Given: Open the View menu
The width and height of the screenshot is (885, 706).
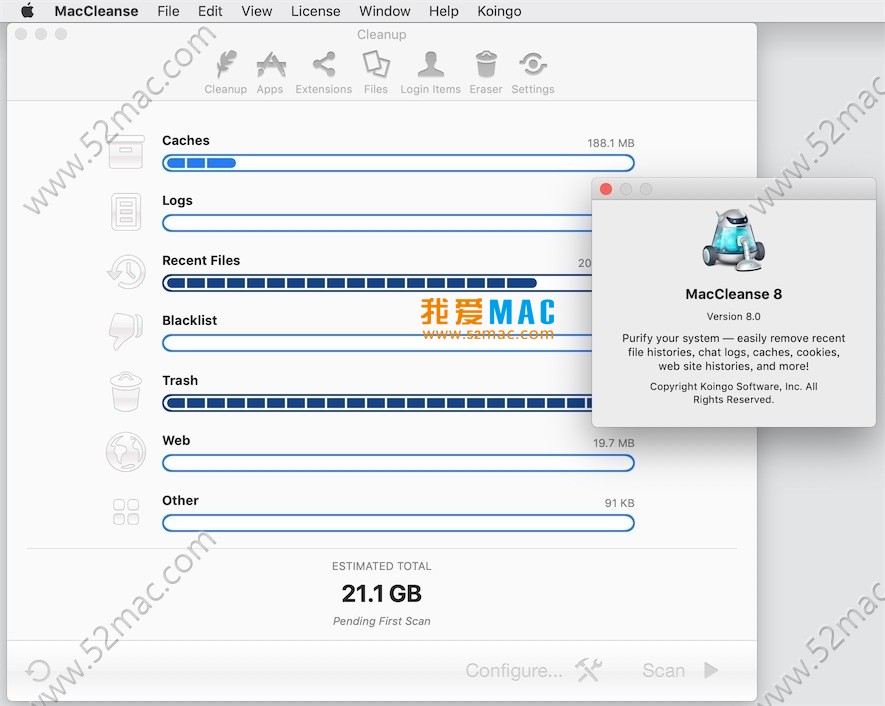Looking at the screenshot, I should coord(257,11).
